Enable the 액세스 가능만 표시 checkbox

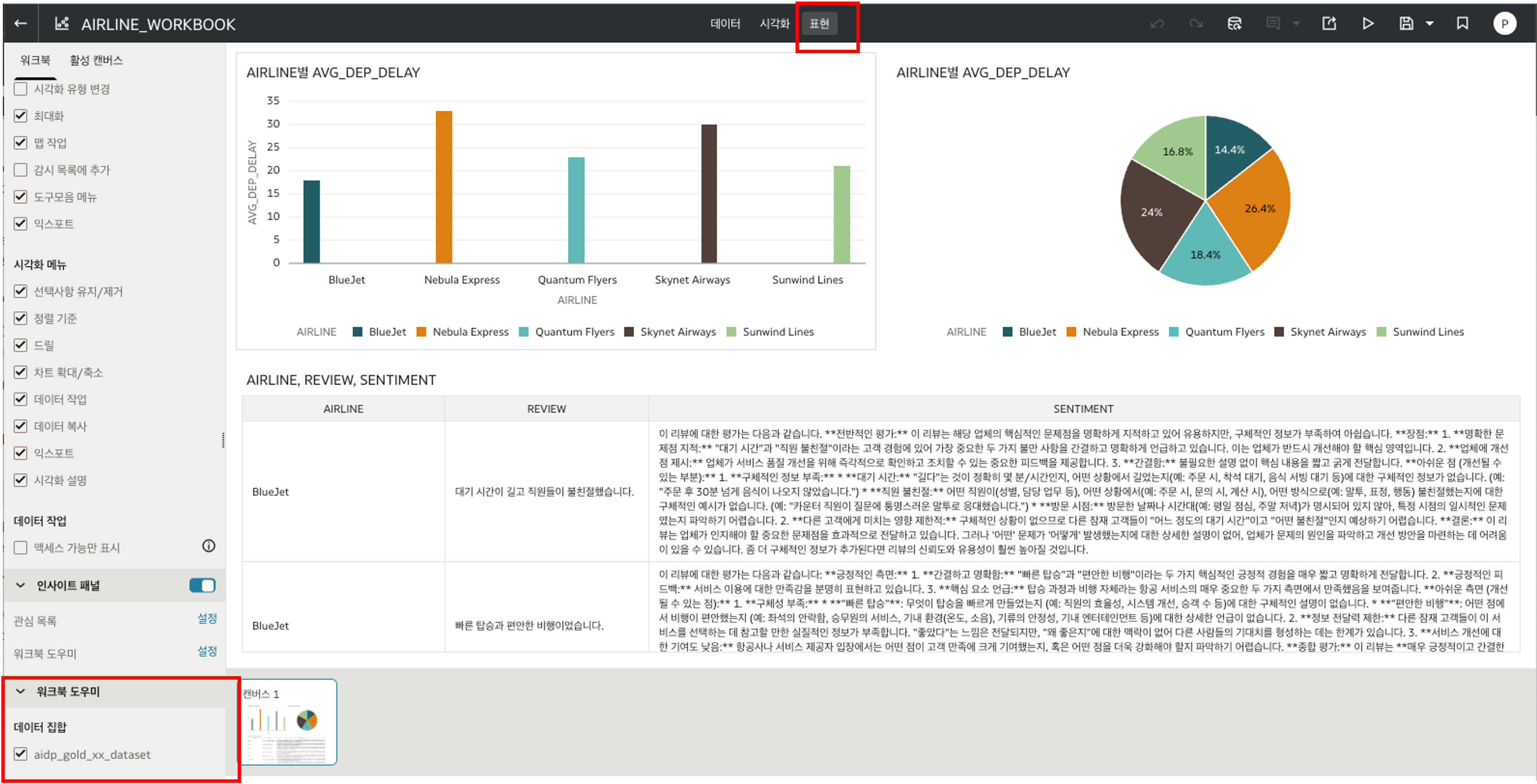21,548
